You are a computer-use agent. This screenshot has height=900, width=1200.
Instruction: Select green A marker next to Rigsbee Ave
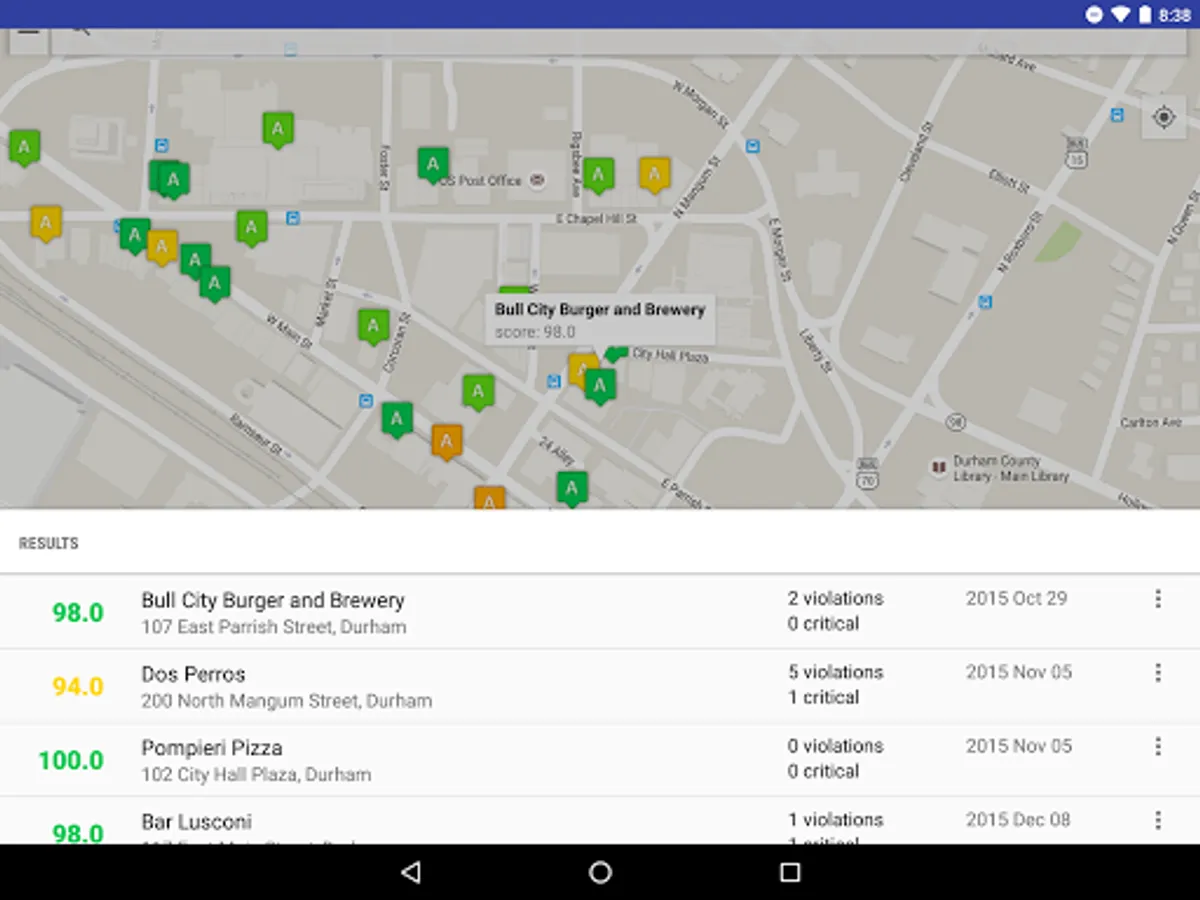coord(598,176)
